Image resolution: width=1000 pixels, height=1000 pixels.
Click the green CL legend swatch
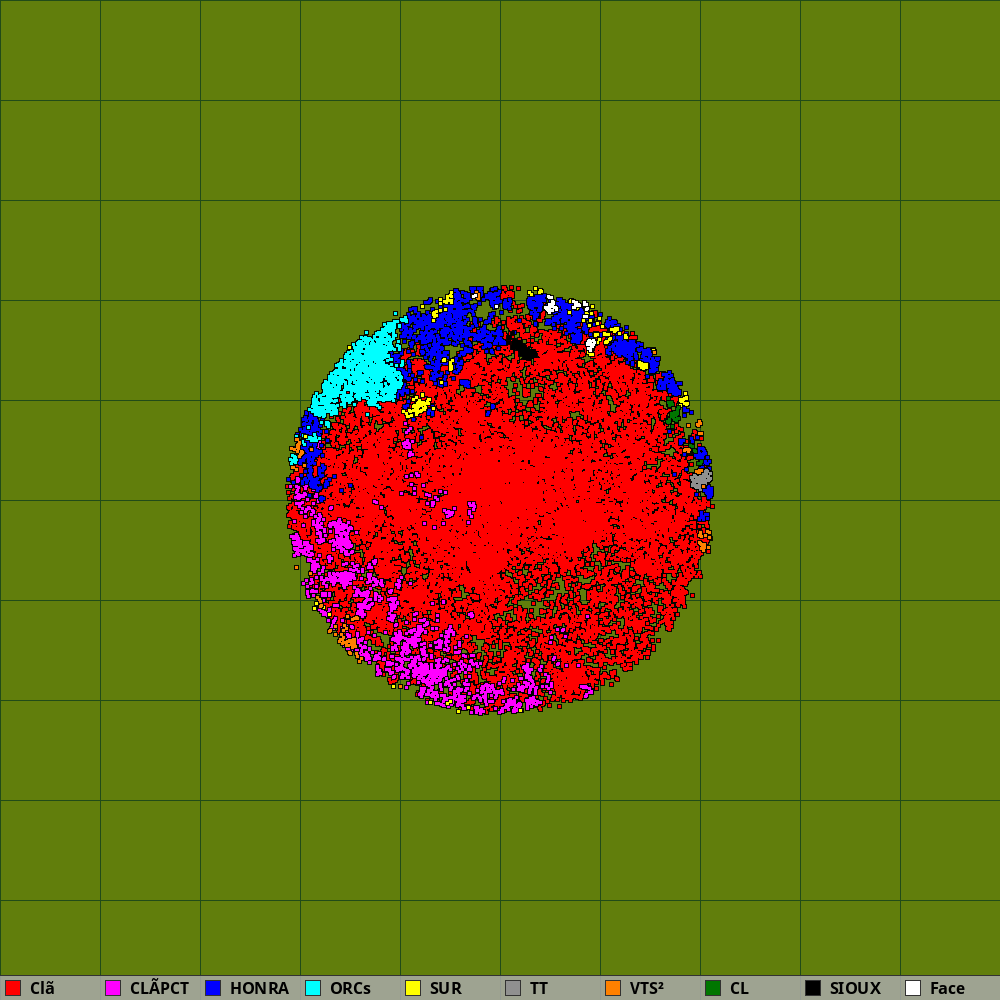713,988
